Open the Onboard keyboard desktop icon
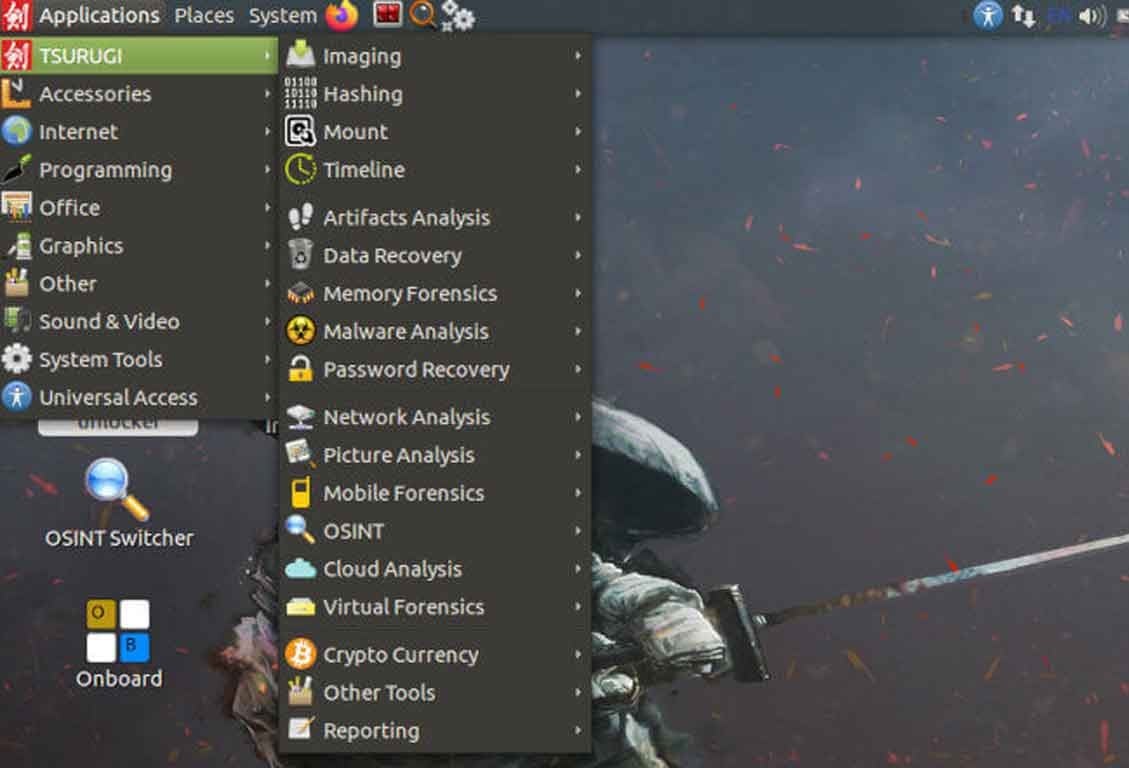 118,631
